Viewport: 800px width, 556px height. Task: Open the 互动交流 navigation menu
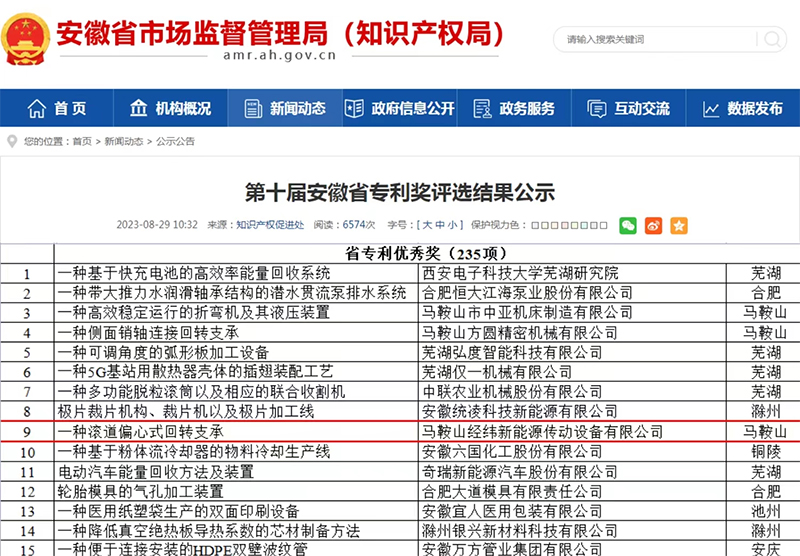[629, 109]
